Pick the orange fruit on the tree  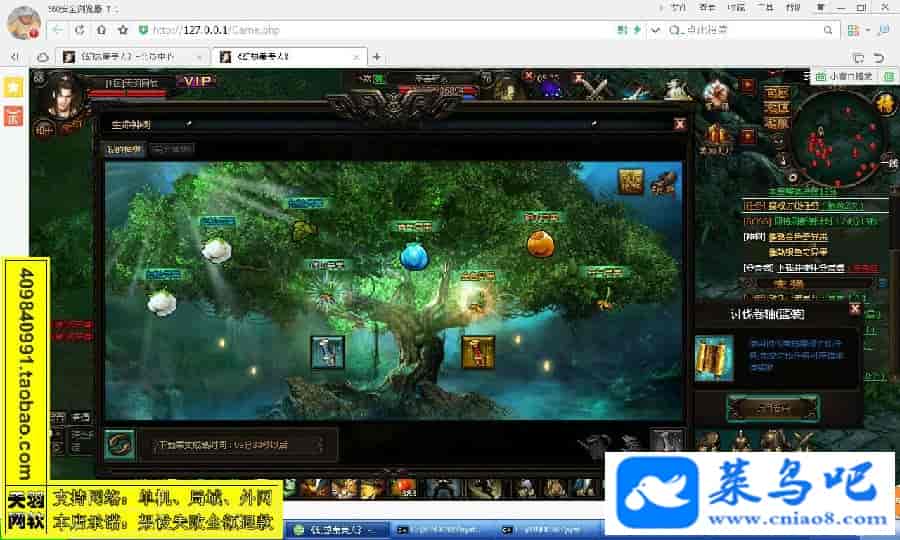540,243
